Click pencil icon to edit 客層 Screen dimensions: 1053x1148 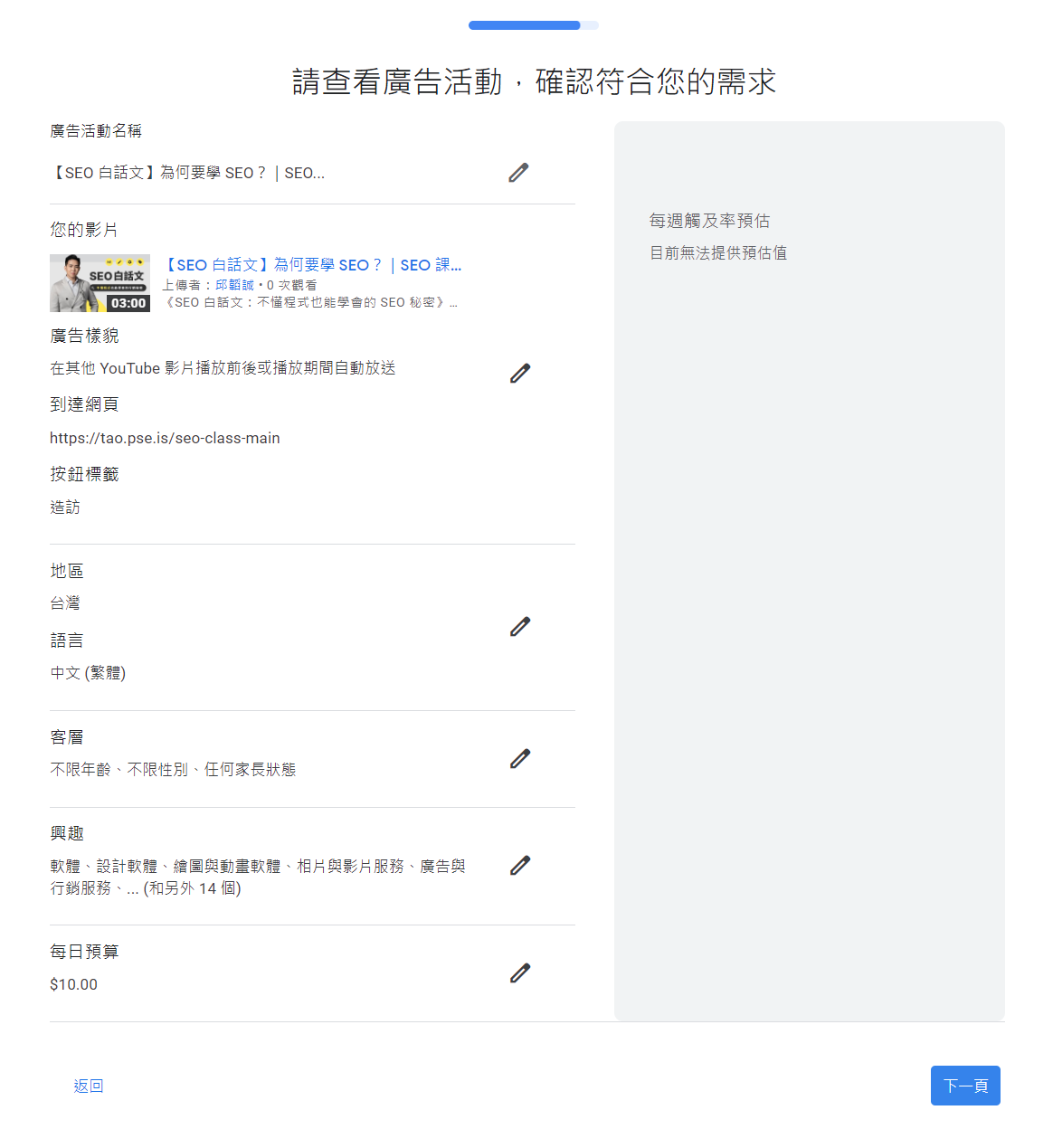tap(520, 758)
